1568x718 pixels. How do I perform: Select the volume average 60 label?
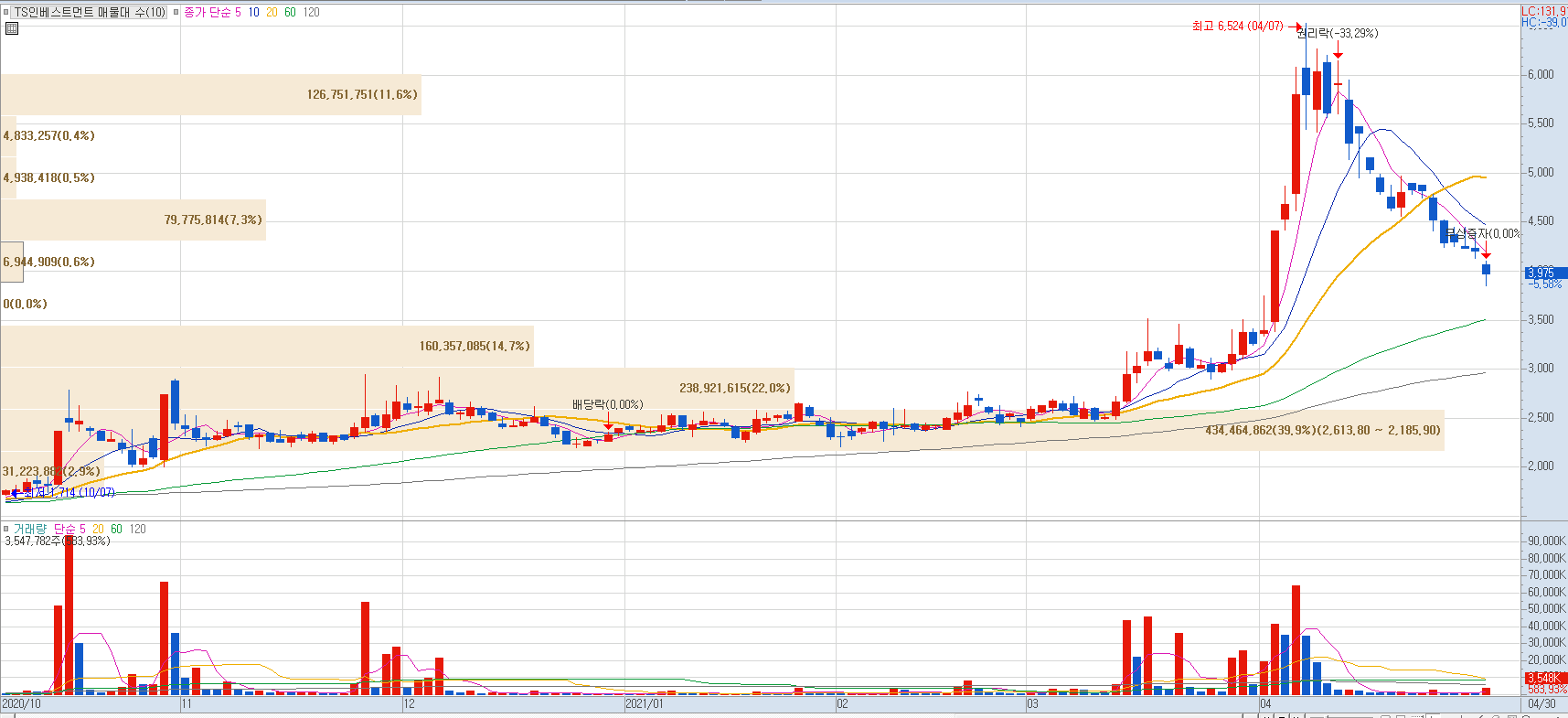coord(116,529)
